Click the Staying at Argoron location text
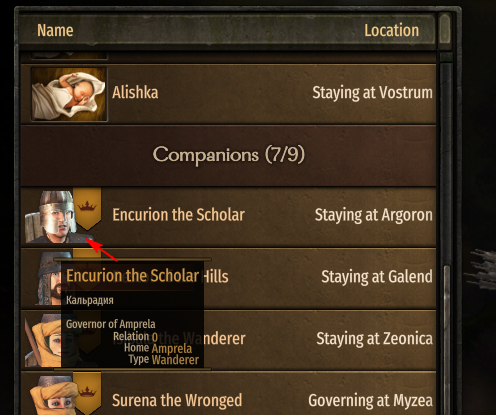The image size is (496, 415). click(374, 215)
